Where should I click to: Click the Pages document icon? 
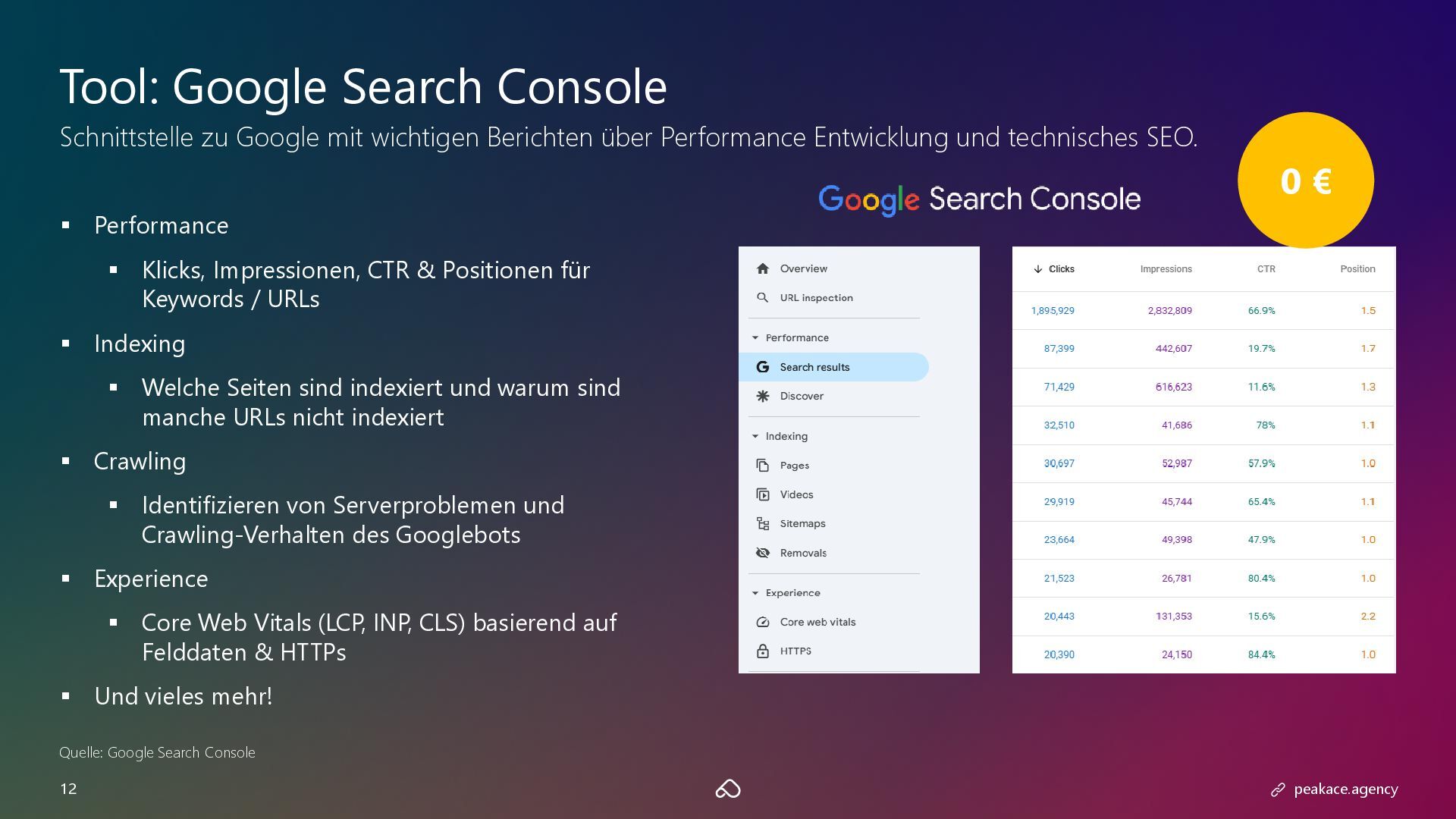[763, 466]
